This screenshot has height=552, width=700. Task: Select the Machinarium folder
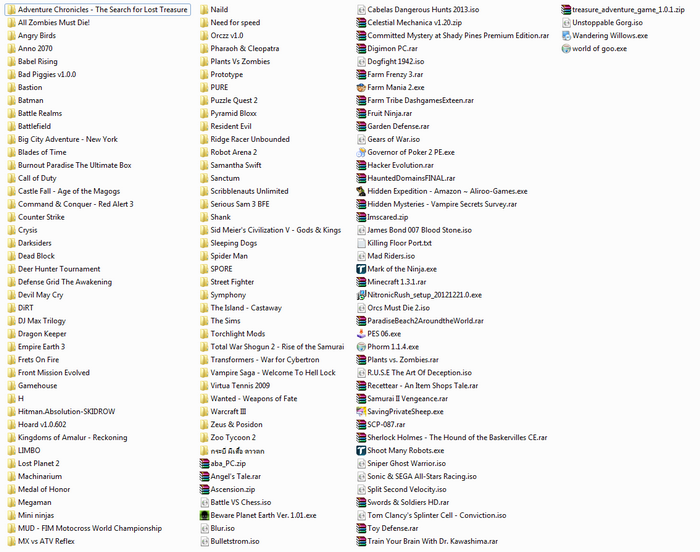point(40,476)
